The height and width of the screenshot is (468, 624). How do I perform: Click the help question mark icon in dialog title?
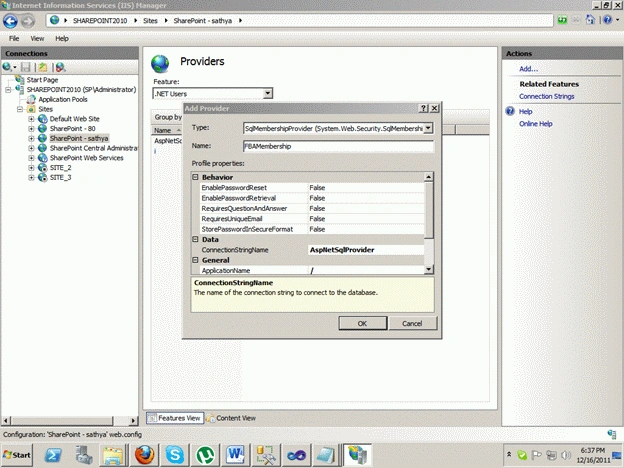424,108
